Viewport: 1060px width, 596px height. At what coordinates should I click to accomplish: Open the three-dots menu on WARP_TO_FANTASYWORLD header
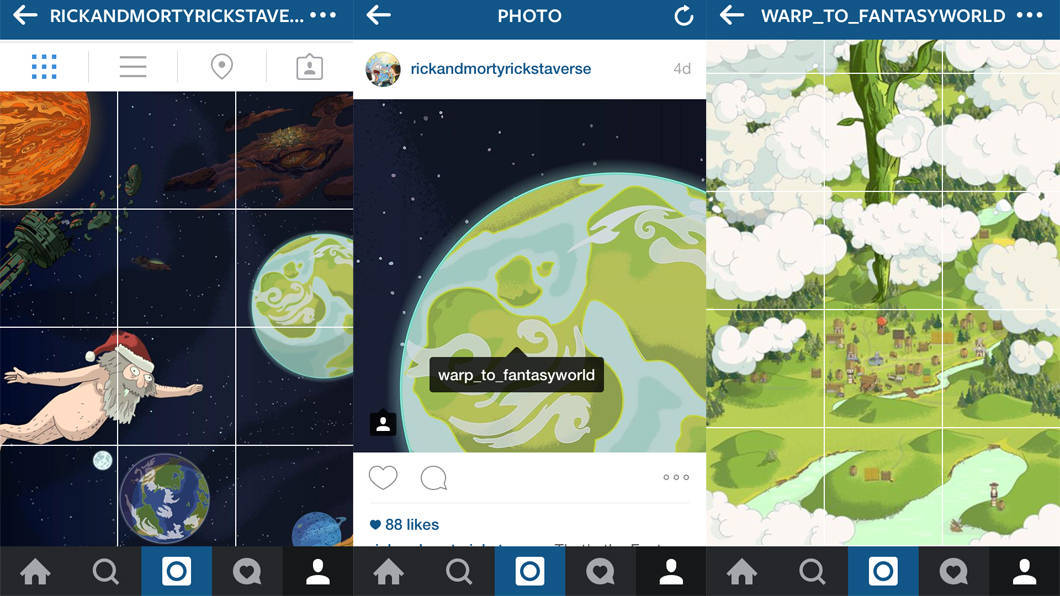1030,15
